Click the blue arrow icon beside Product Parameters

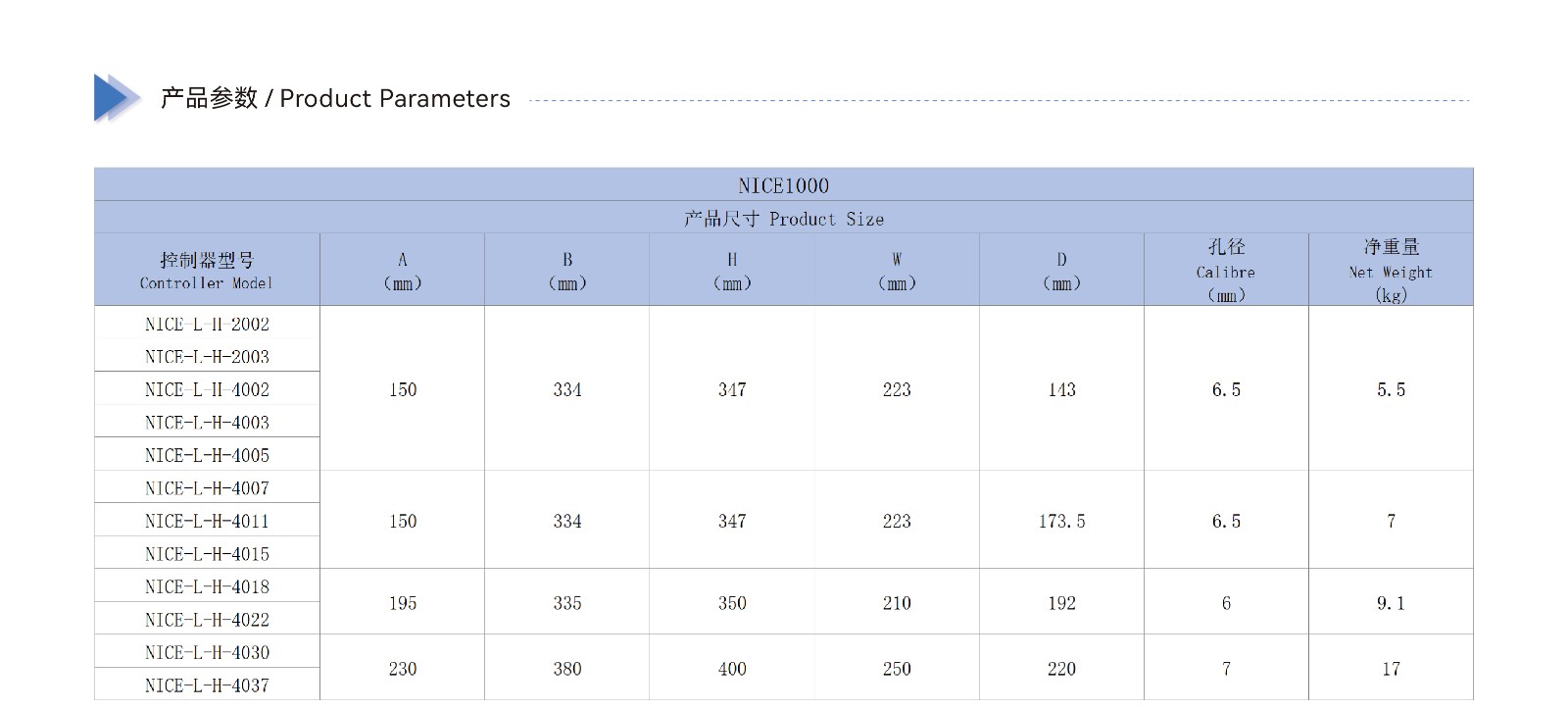(x=118, y=98)
